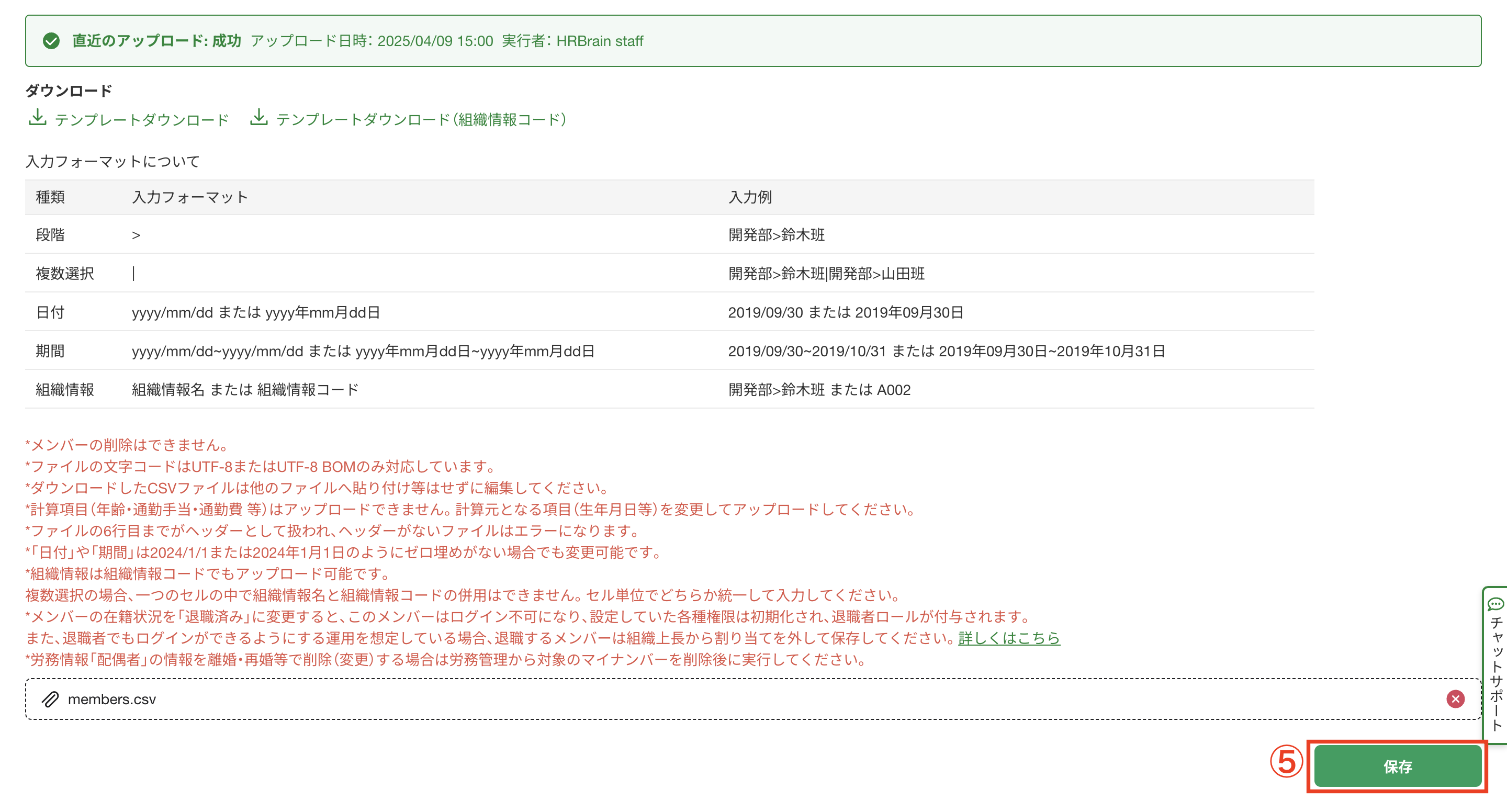
Task: Click the note about ダウンロードしたCSVファイル editing
Action: [x=319, y=488]
